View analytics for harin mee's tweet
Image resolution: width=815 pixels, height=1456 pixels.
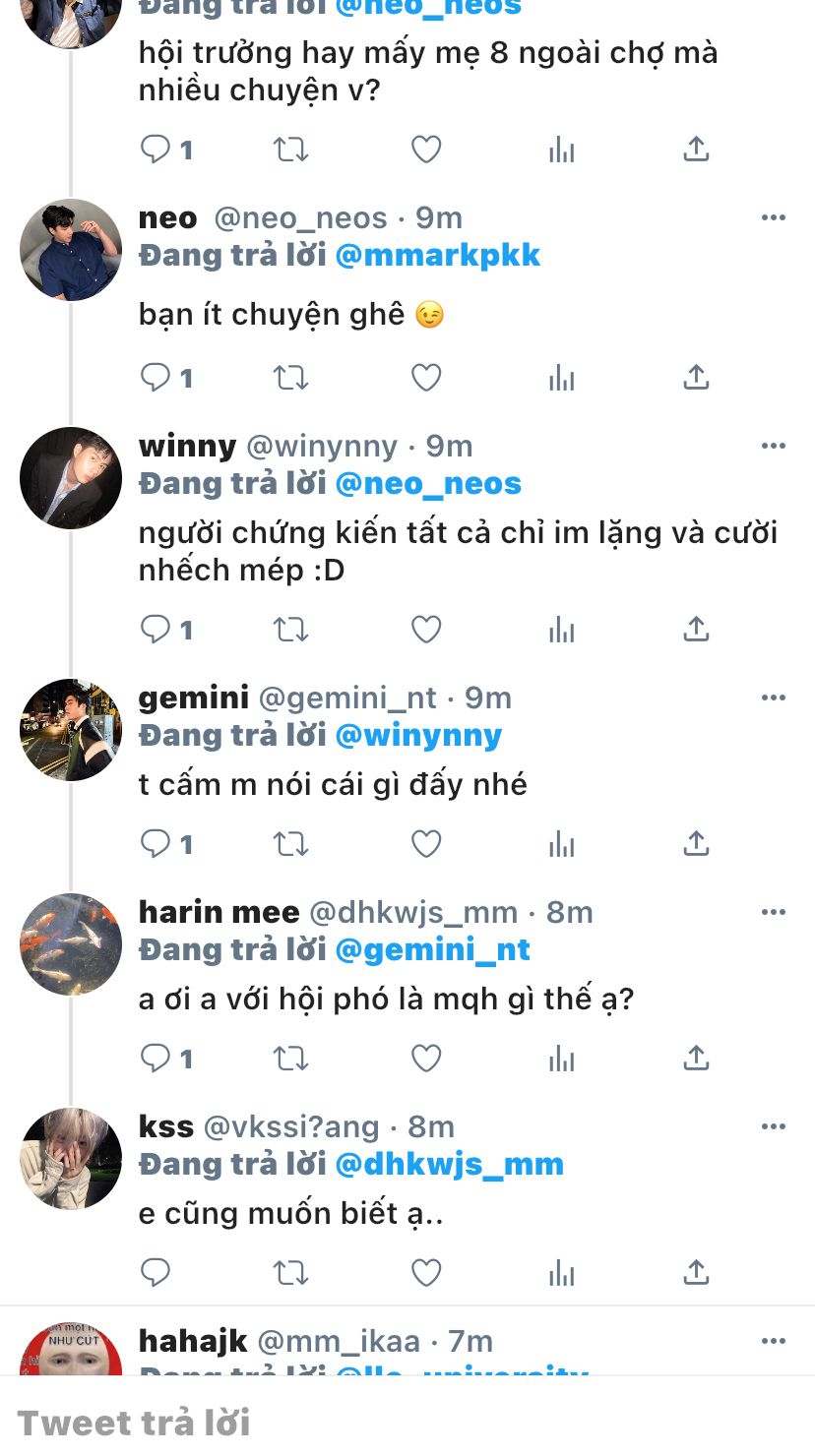tap(561, 1059)
